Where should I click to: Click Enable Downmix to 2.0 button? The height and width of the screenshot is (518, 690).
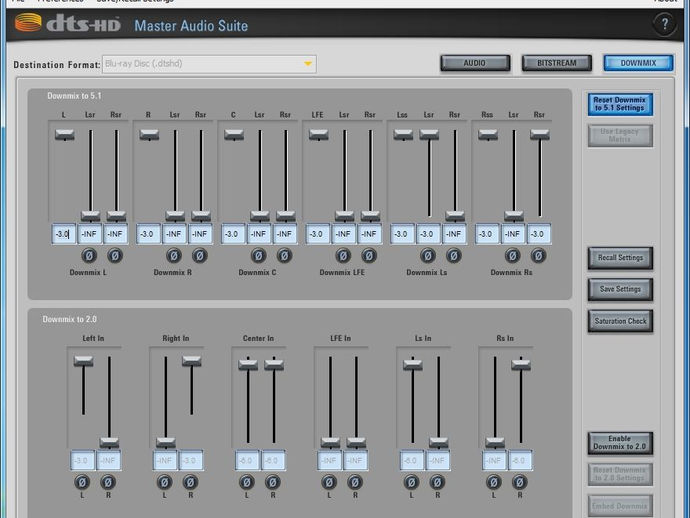620,443
